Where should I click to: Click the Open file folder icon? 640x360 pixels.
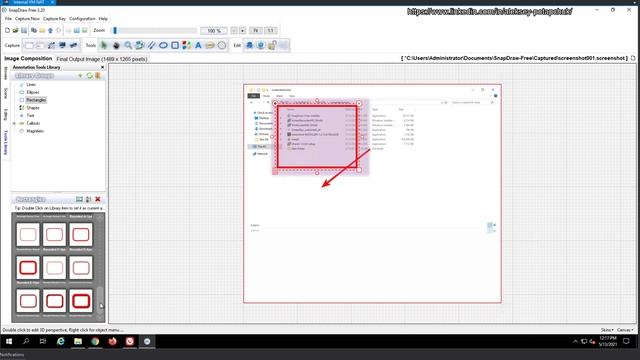16,30
